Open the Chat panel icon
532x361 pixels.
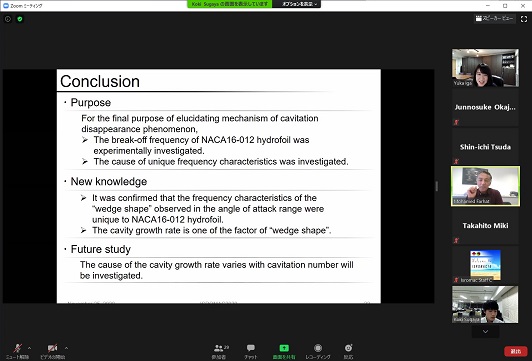[251, 348]
